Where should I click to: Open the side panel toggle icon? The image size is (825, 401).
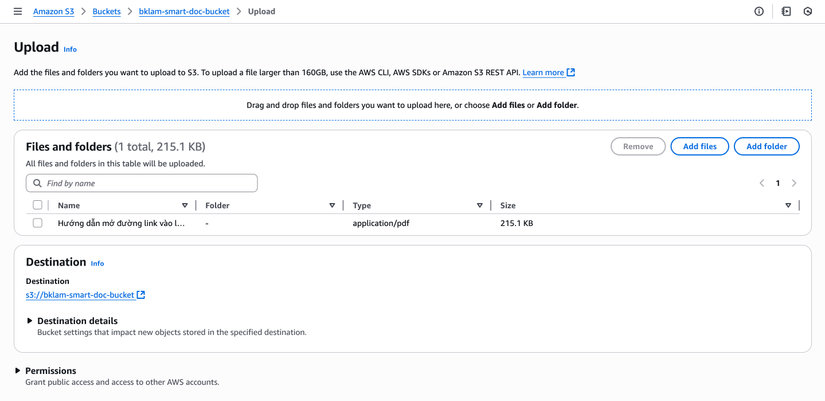click(x=786, y=12)
